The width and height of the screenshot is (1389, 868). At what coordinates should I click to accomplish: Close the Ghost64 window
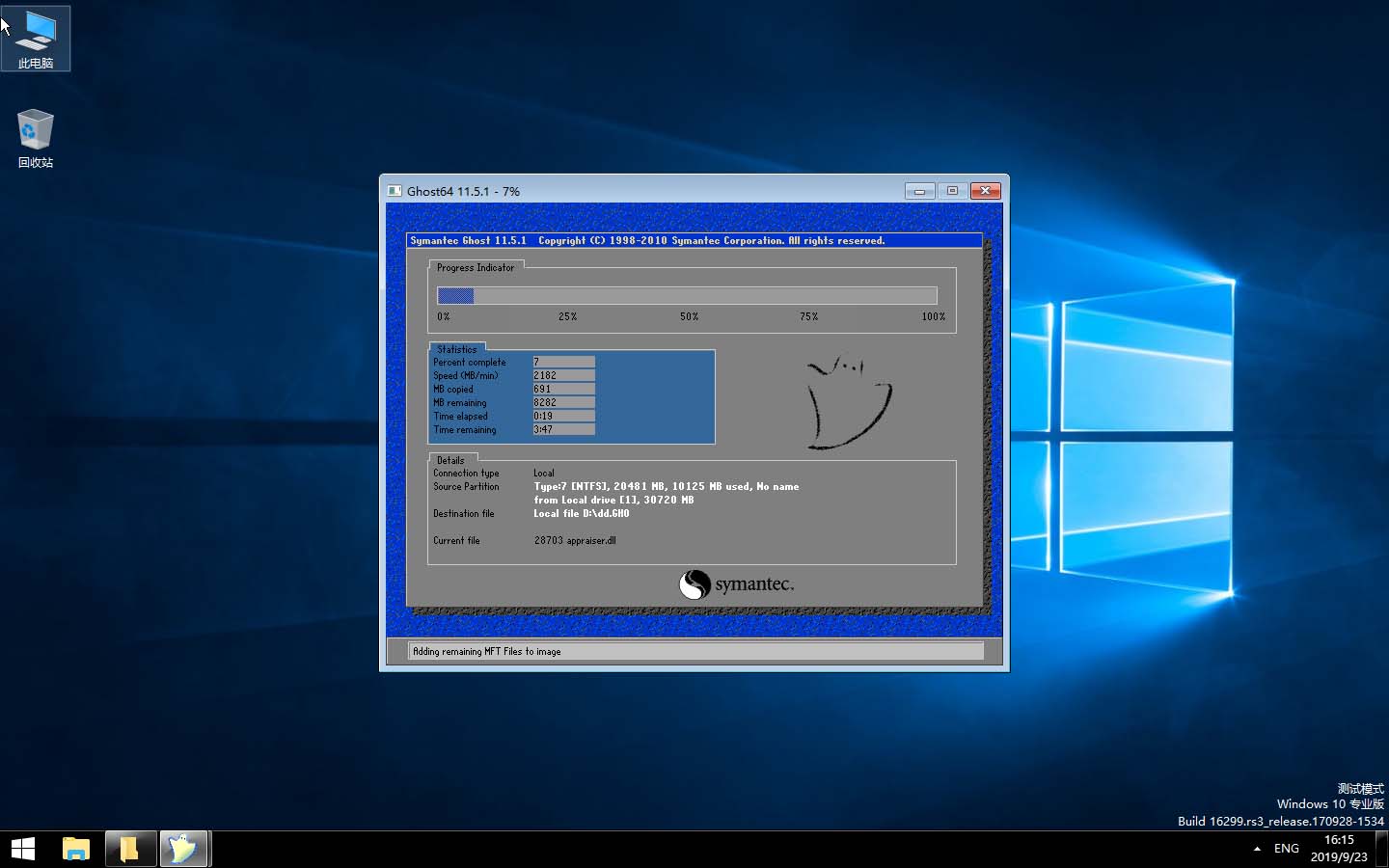[985, 191]
